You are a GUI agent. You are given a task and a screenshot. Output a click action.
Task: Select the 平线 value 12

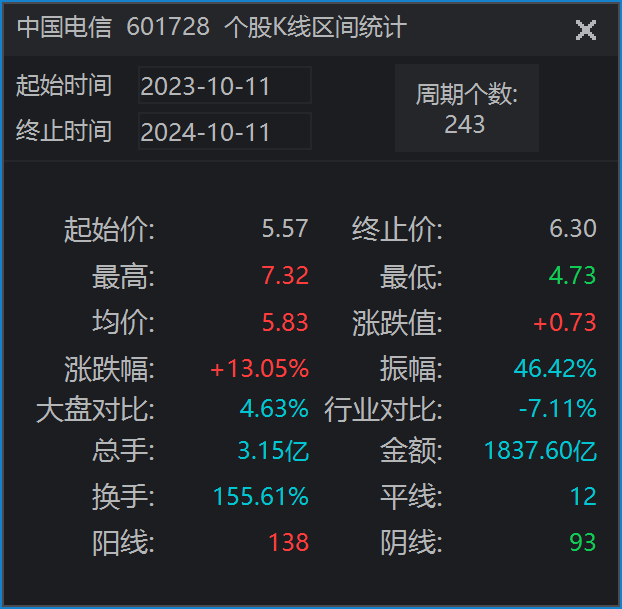(x=583, y=496)
